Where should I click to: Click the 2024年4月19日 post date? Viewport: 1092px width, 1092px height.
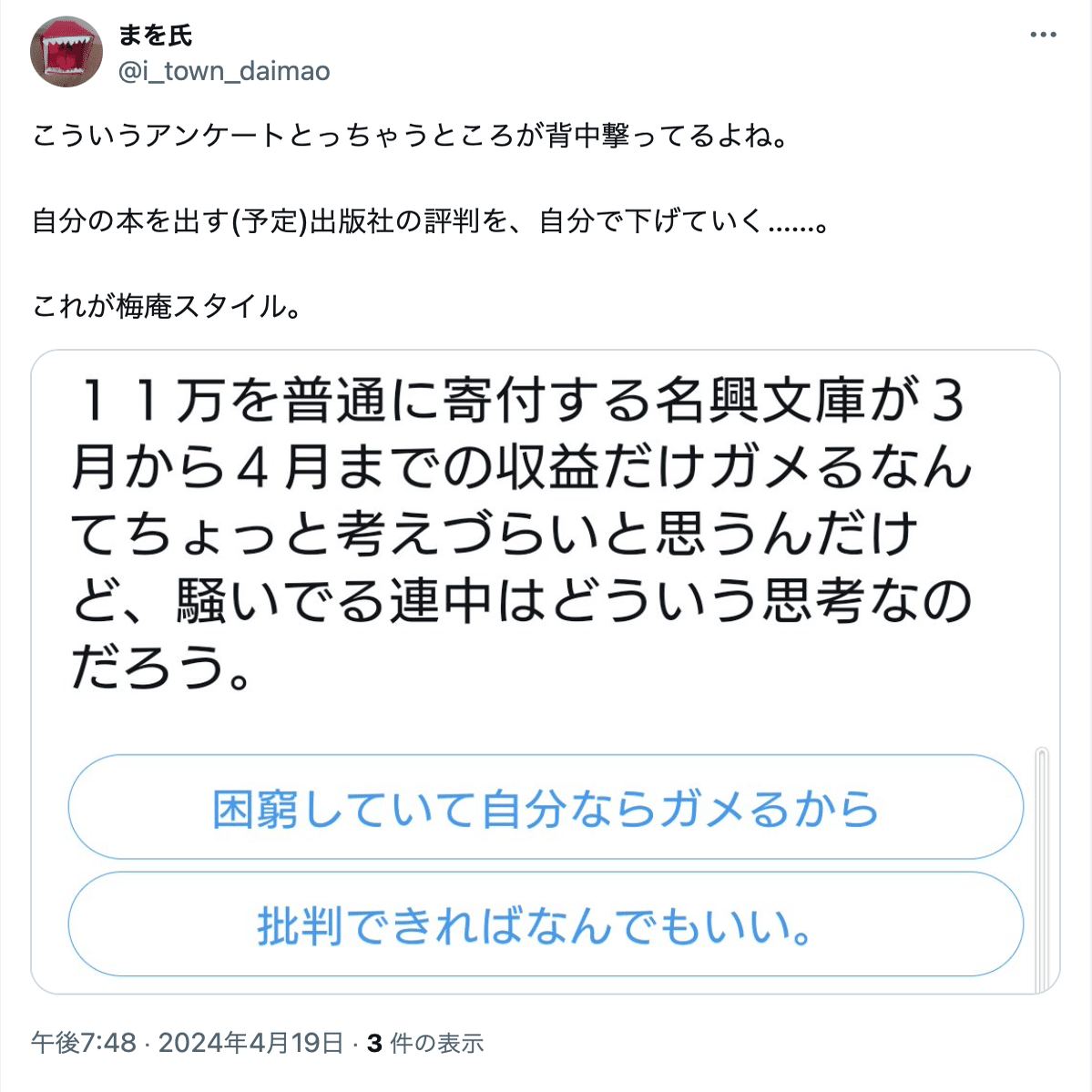tap(250, 1043)
